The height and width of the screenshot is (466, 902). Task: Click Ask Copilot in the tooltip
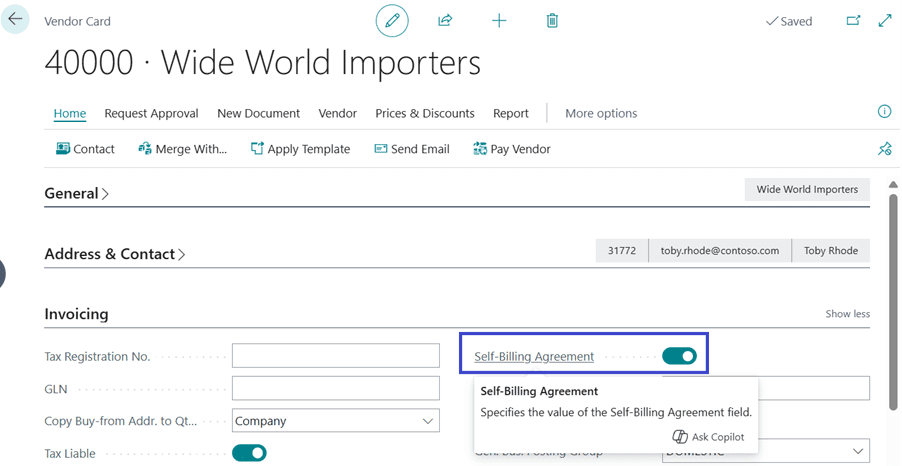(x=708, y=437)
